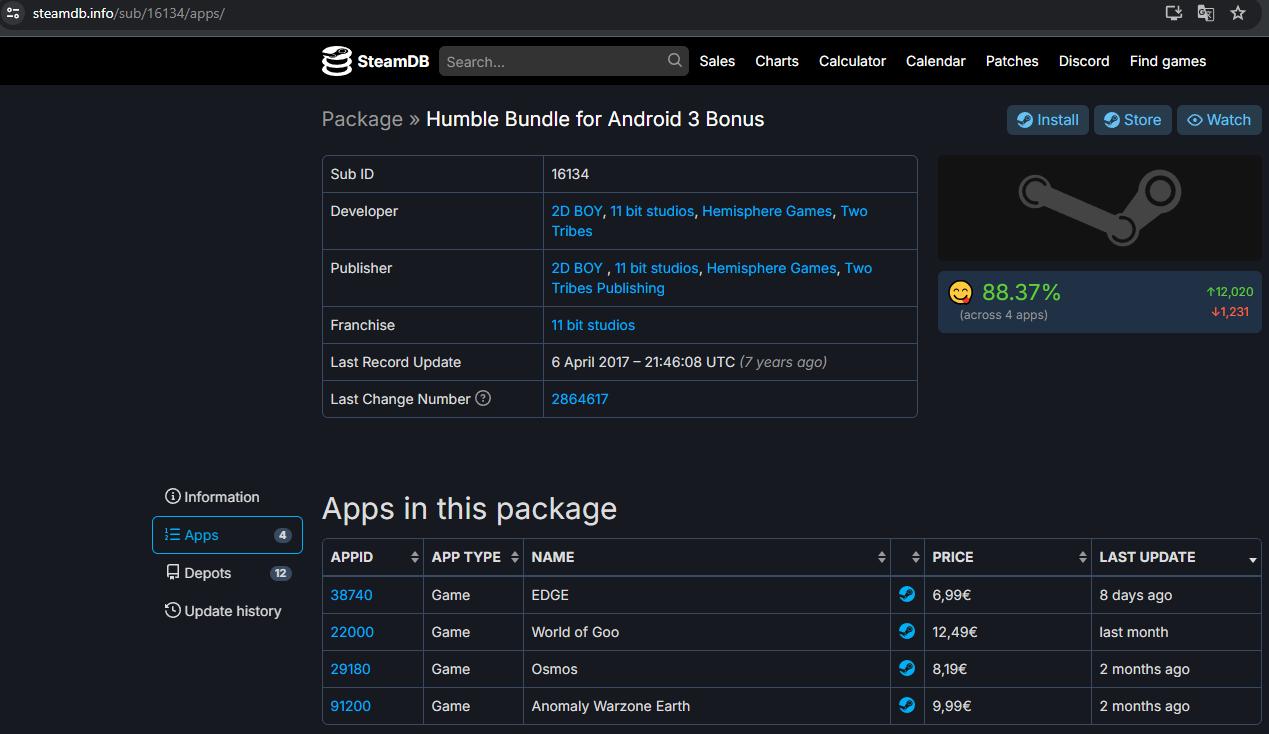Sort table by PRICE column

tap(1007, 557)
